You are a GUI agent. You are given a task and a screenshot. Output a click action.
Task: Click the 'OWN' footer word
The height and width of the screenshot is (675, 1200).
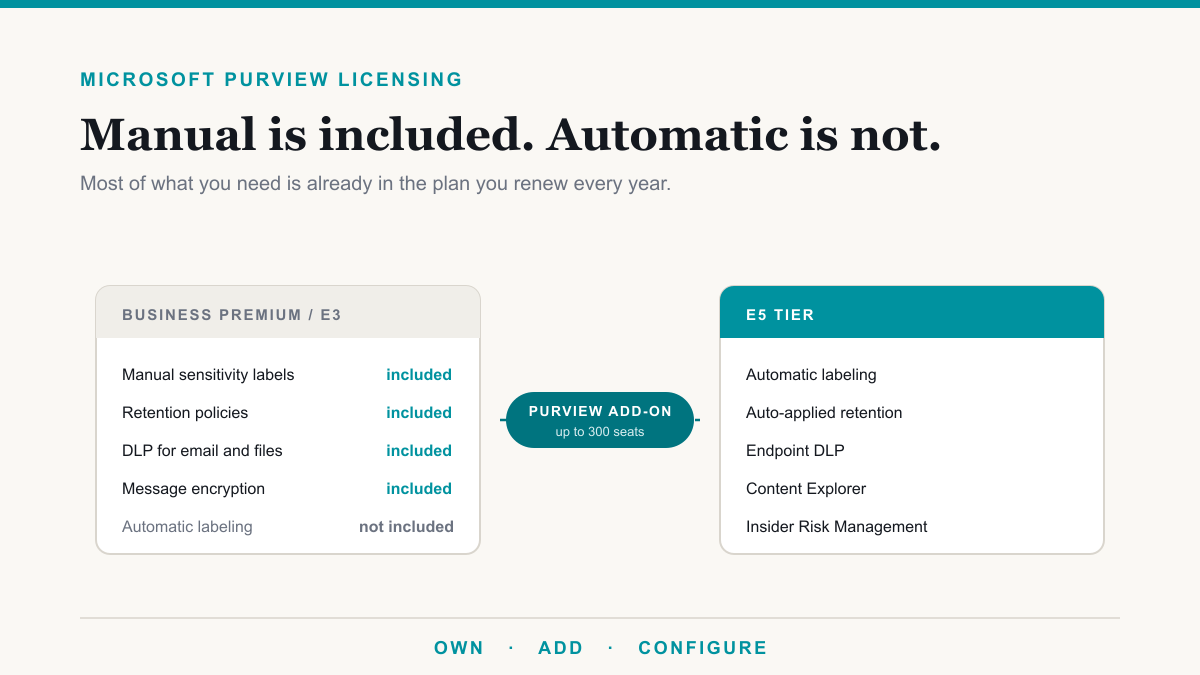pos(459,648)
